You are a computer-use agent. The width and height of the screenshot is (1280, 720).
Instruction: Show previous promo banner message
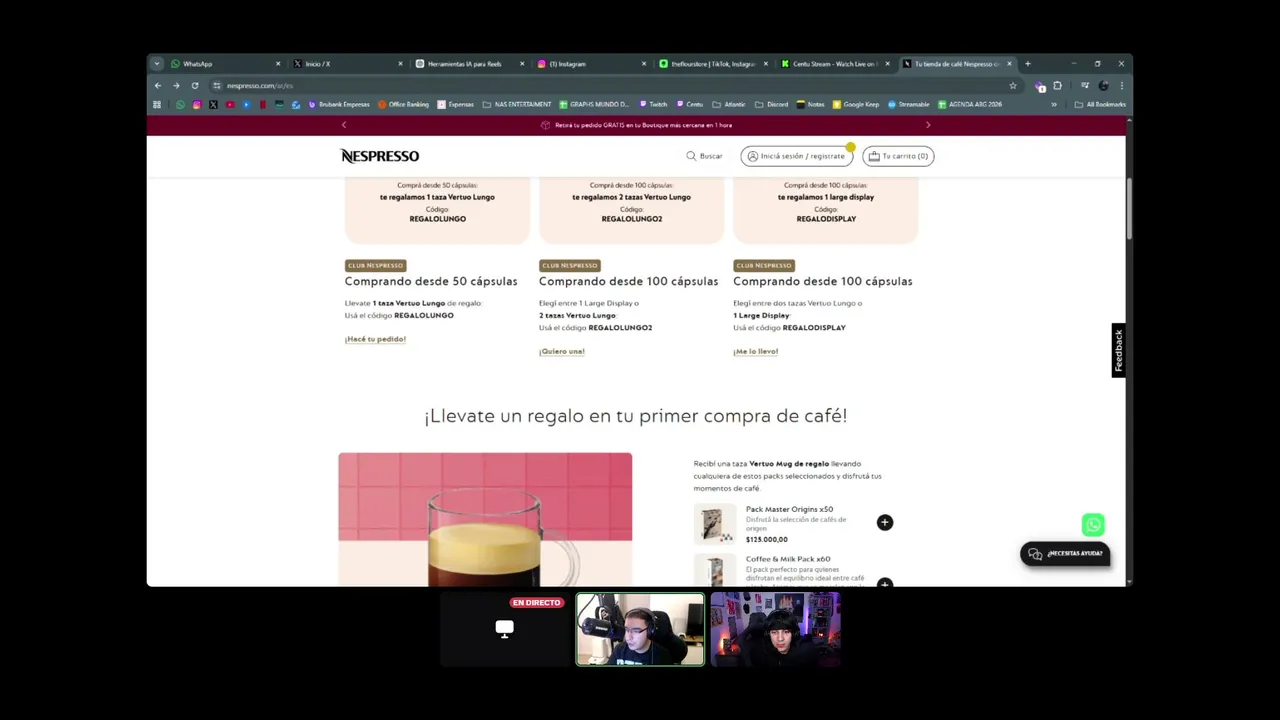(344, 125)
